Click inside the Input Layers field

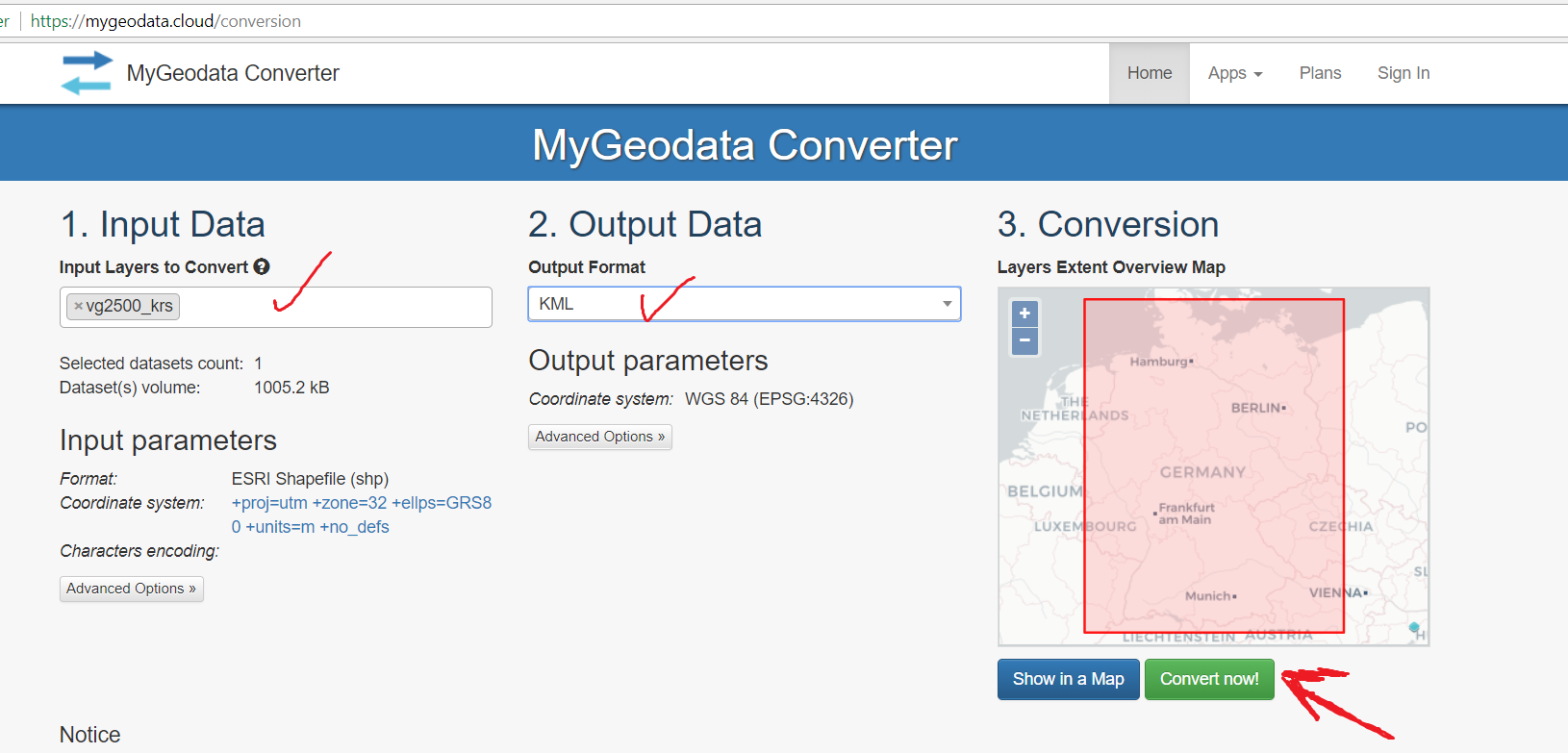click(x=337, y=307)
